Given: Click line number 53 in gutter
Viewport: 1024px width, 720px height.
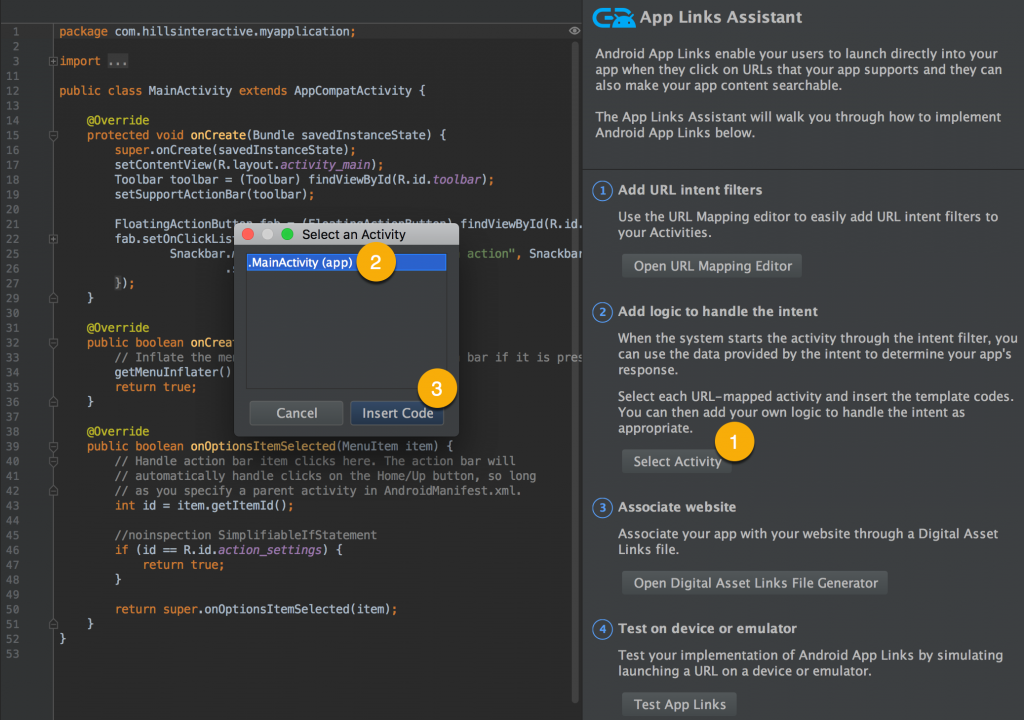Looking at the screenshot, I should click(12, 654).
